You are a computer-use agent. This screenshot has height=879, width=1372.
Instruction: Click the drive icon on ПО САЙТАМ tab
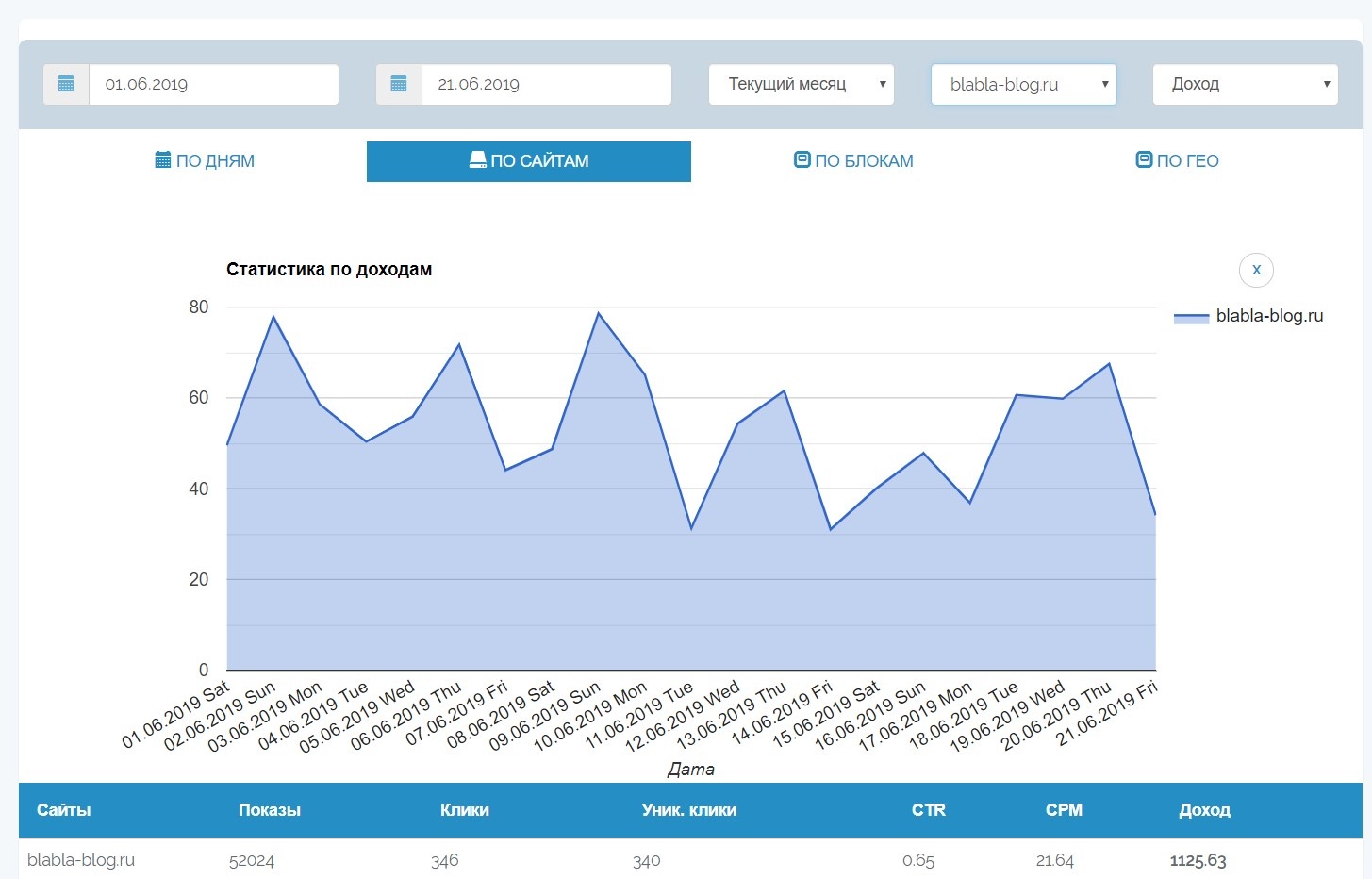(478, 160)
